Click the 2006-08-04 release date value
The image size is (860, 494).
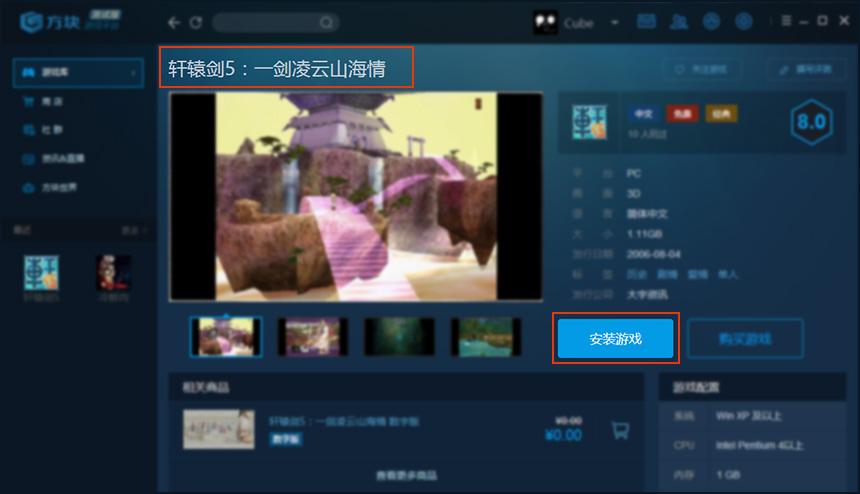[654, 254]
